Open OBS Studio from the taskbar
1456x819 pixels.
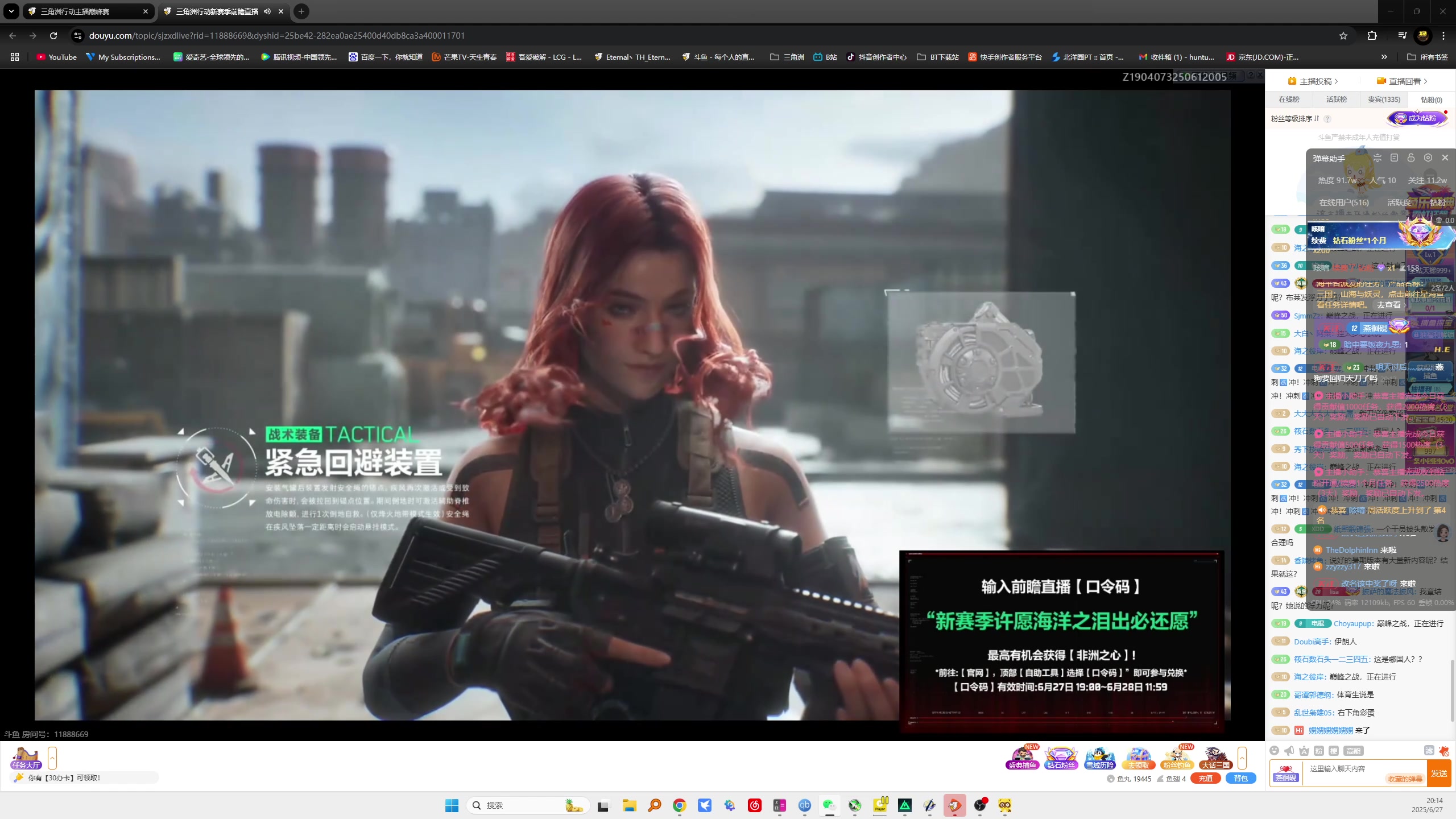[979, 805]
